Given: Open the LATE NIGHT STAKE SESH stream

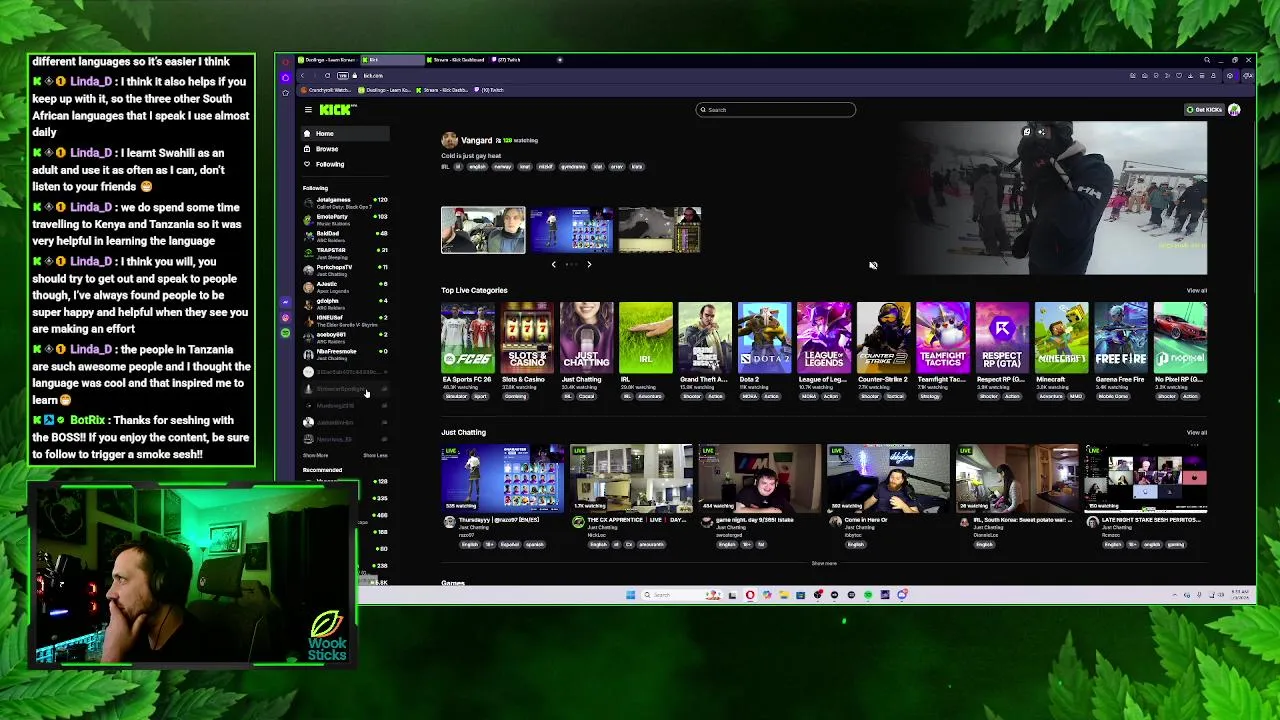Looking at the screenshot, I should 1146,478.
